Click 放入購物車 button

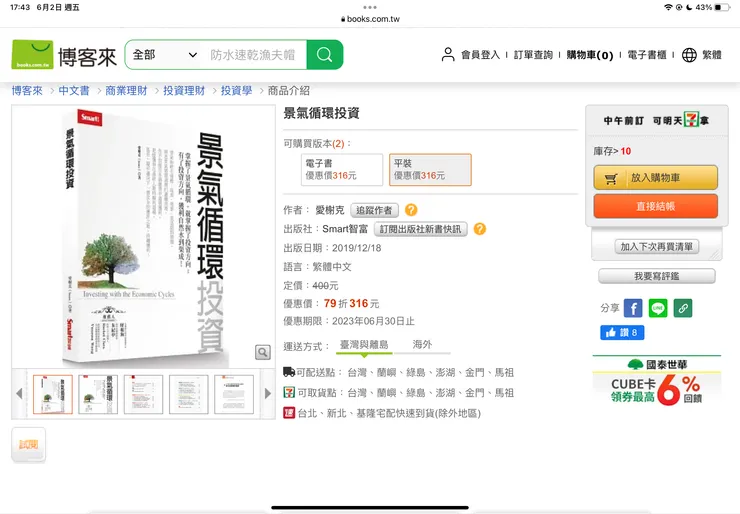[x=656, y=178]
